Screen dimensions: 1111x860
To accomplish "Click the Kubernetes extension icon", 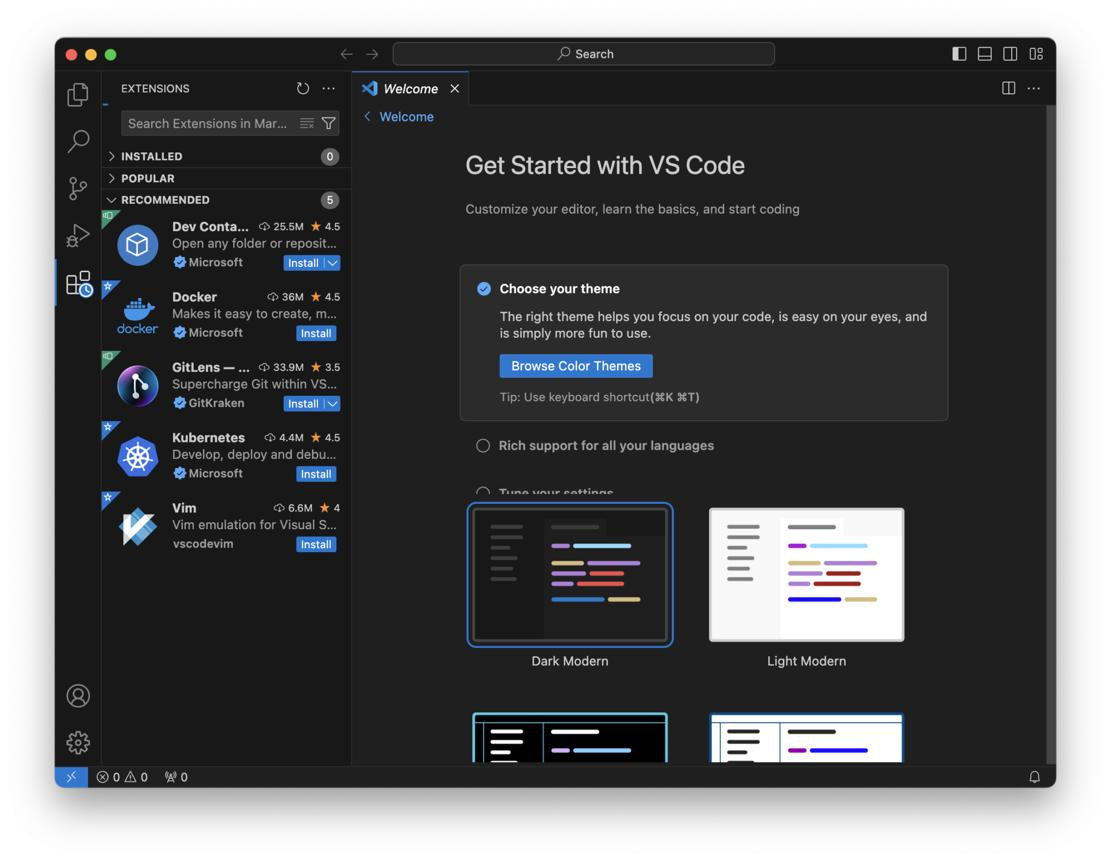I will coord(137,456).
